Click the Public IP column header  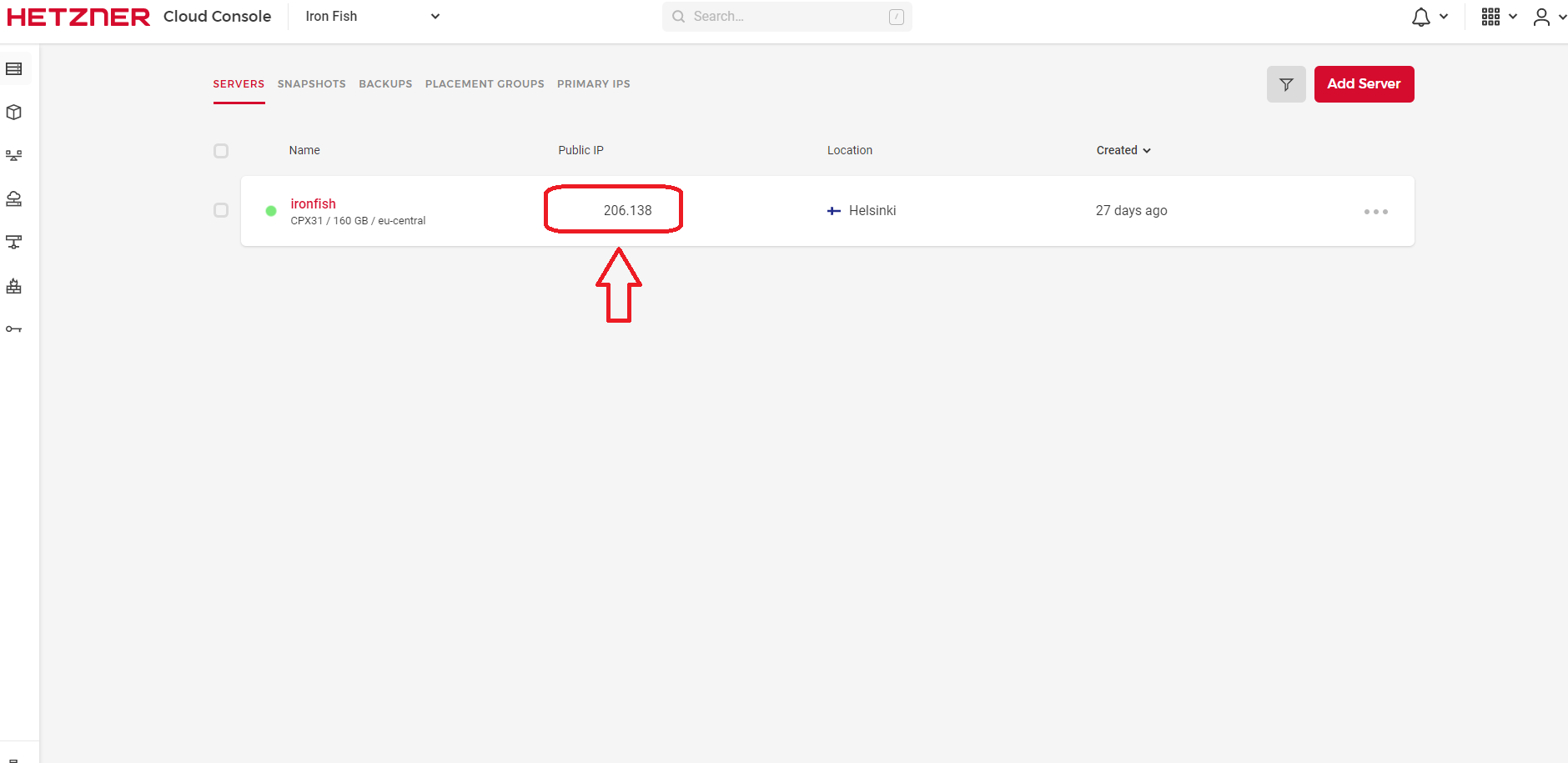(580, 150)
